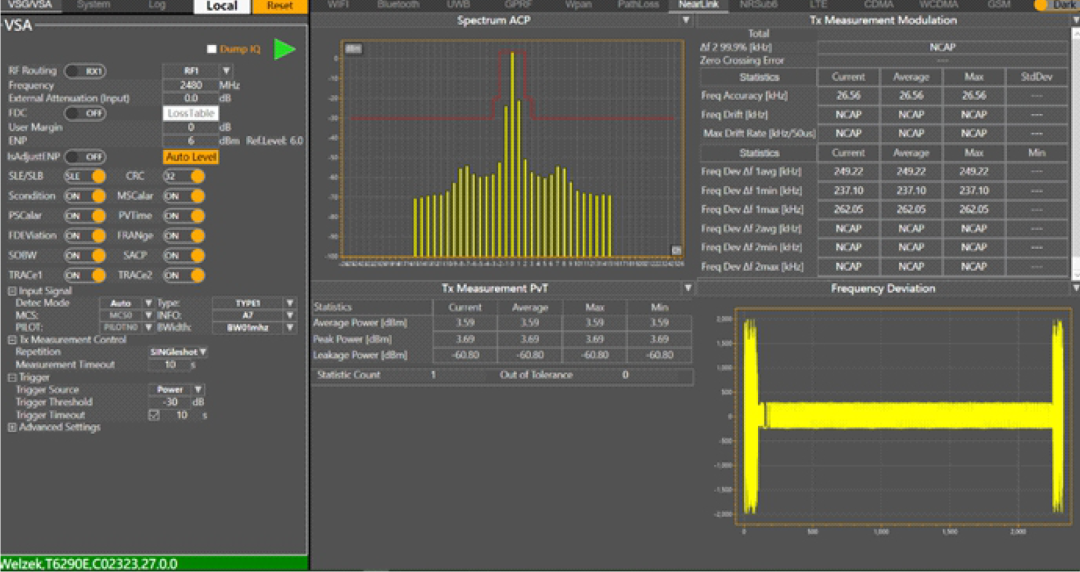The width and height of the screenshot is (1080, 572).
Task: Click the Local button
Action: (222, 6)
